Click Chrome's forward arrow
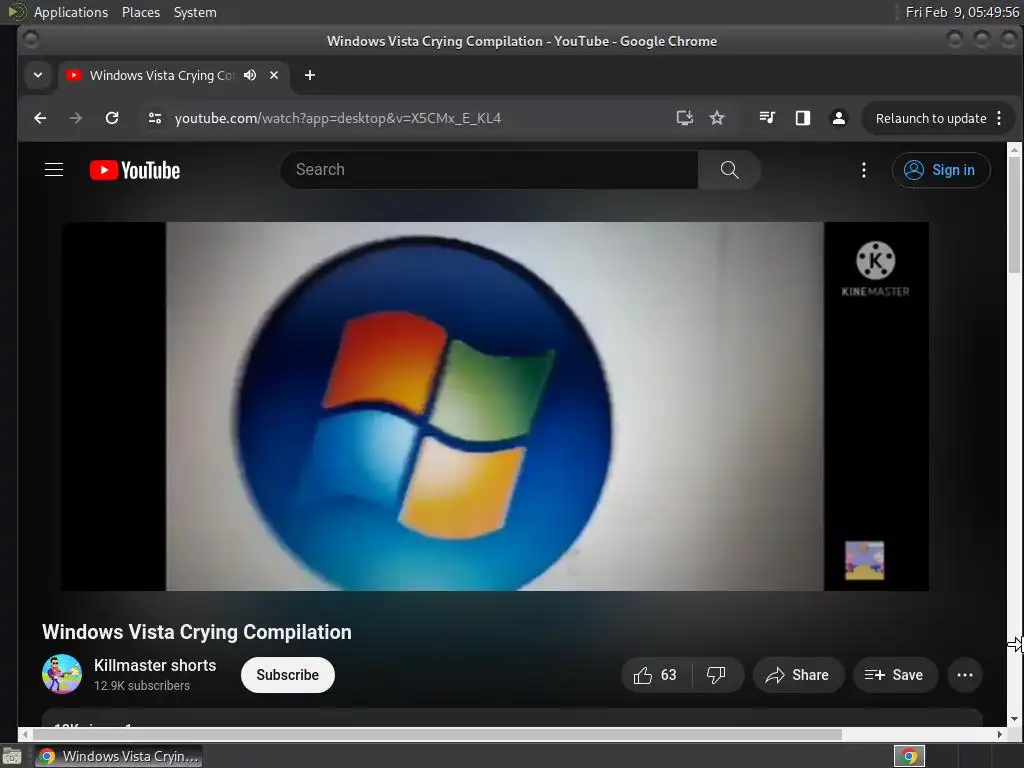The image size is (1024, 768). [76, 118]
